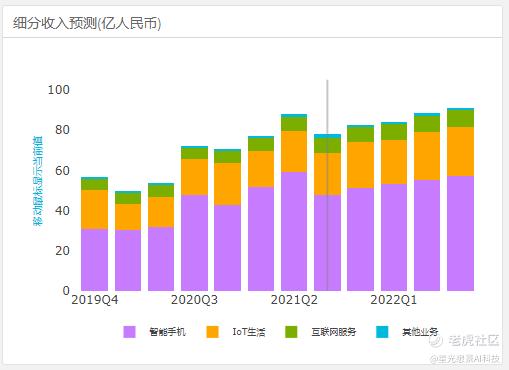Click the 2021Q2 x-axis label
The width and height of the screenshot is (509, 370).
tap(294, 300)
